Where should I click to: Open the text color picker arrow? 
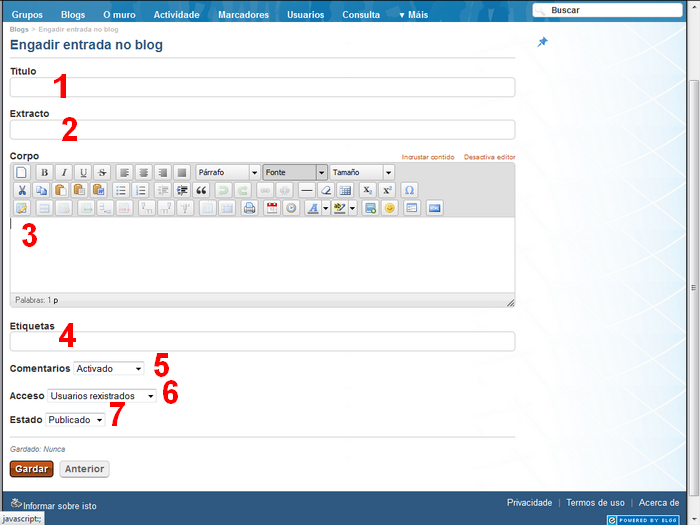(326, 208)
